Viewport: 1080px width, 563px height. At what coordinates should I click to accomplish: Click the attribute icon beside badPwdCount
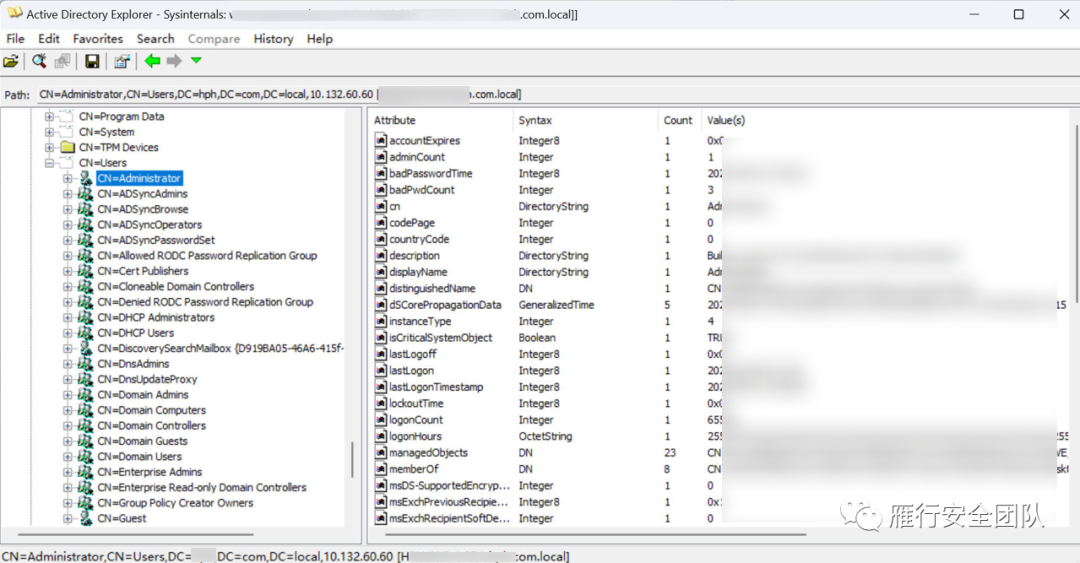pos(381,190)
